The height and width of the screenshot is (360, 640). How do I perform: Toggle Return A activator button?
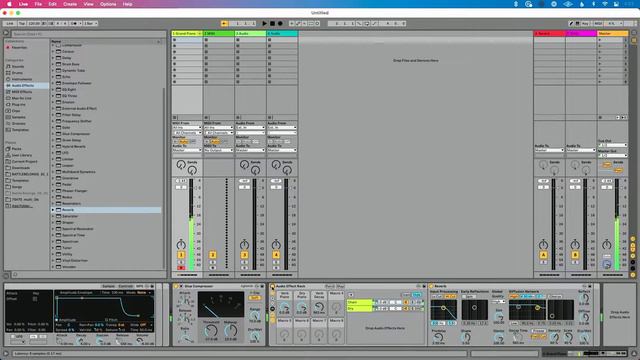(x=543, y=255)
